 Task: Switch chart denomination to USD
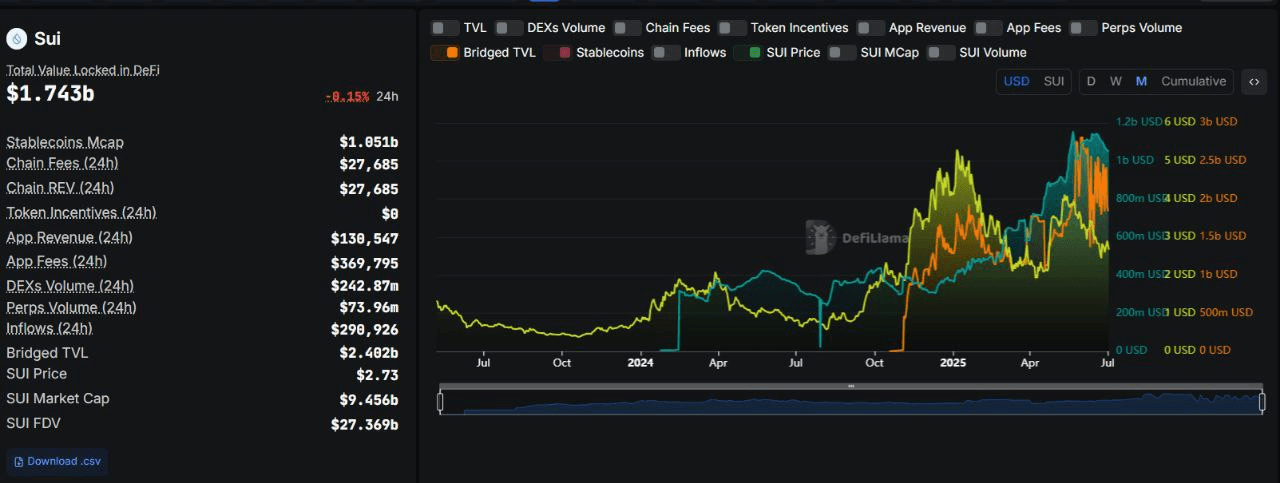click(1016, 81)
